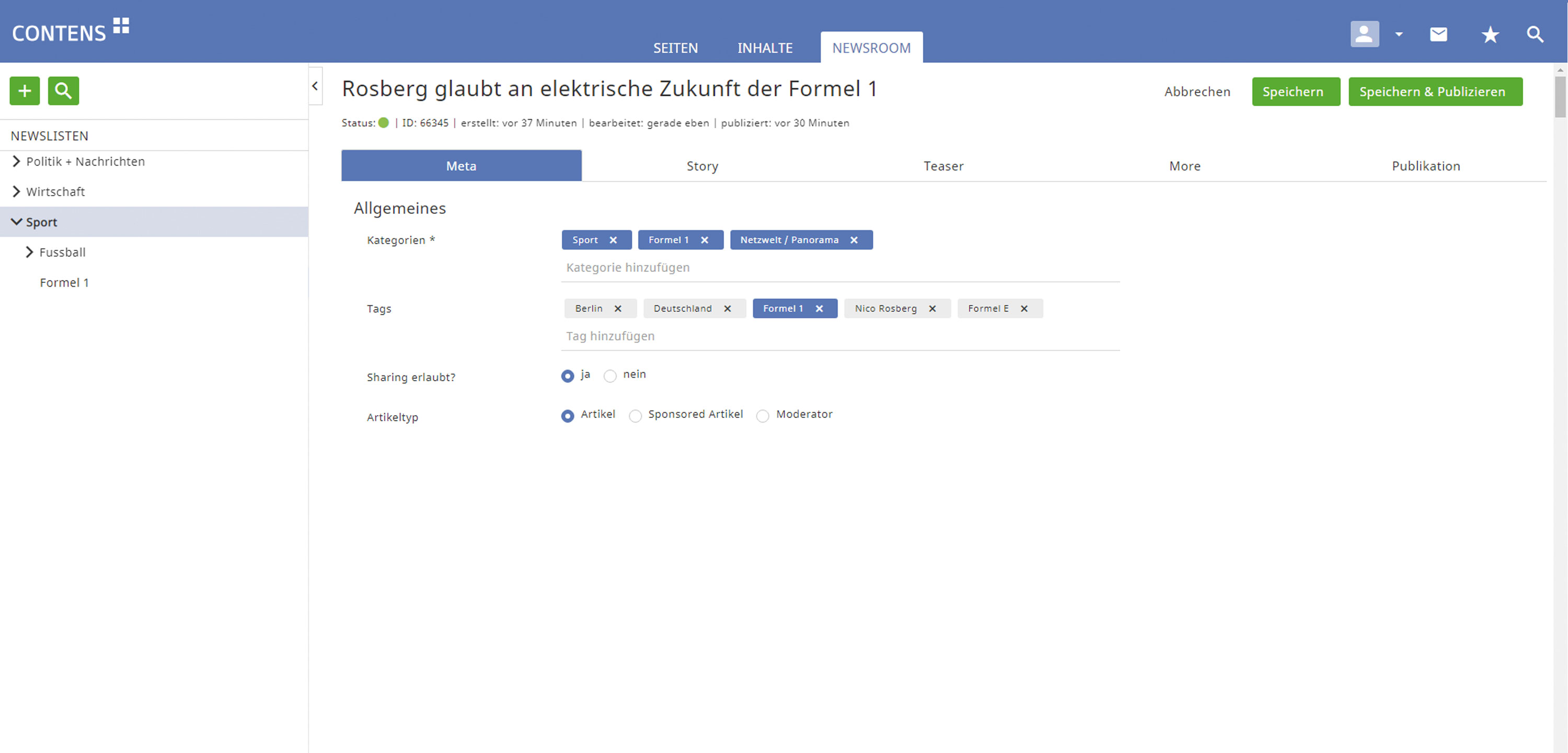Select Sponsored Artikel article type
This screenshot has width=1568, height=753.
(x=635, y=416)
